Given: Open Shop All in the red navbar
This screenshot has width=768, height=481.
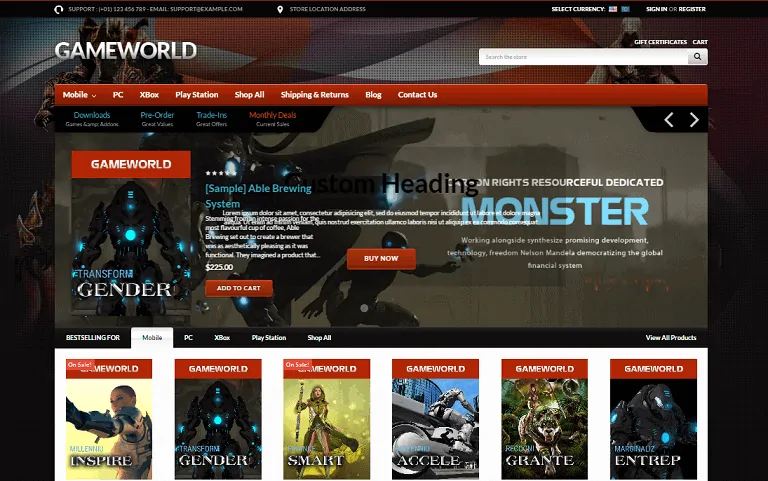Looking at the screenshot, I should coord(249,95).
